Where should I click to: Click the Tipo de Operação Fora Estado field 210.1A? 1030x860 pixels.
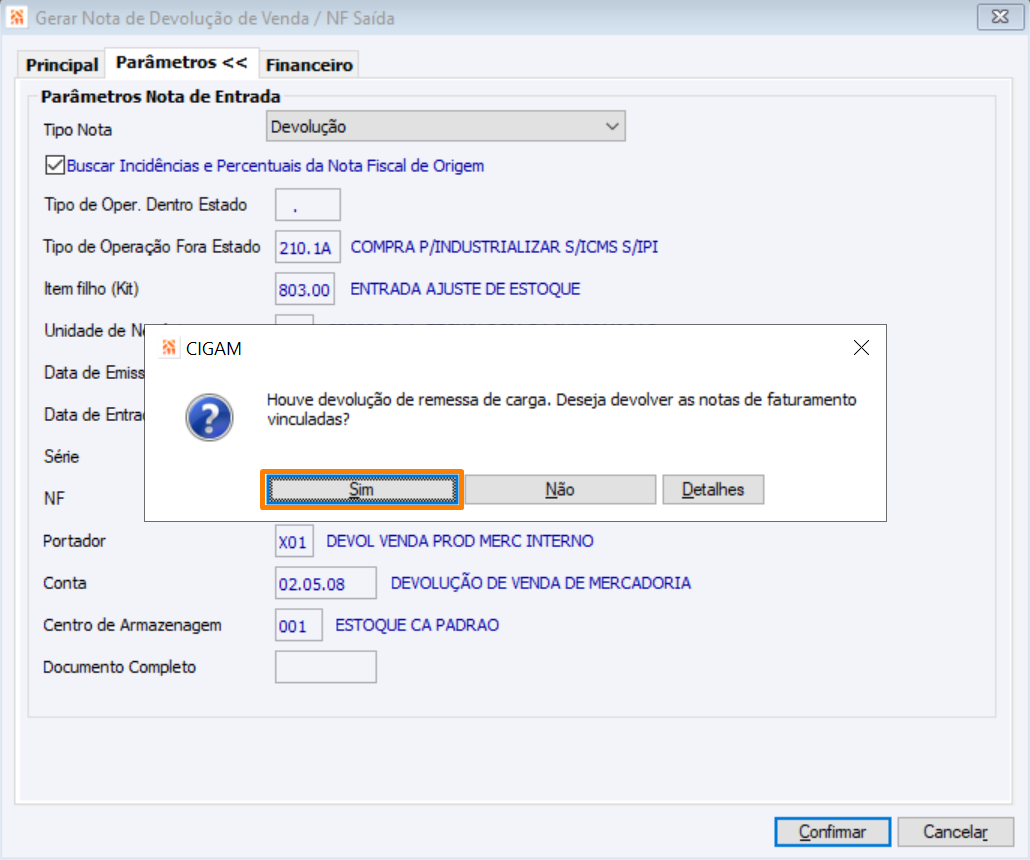point(307,247)
